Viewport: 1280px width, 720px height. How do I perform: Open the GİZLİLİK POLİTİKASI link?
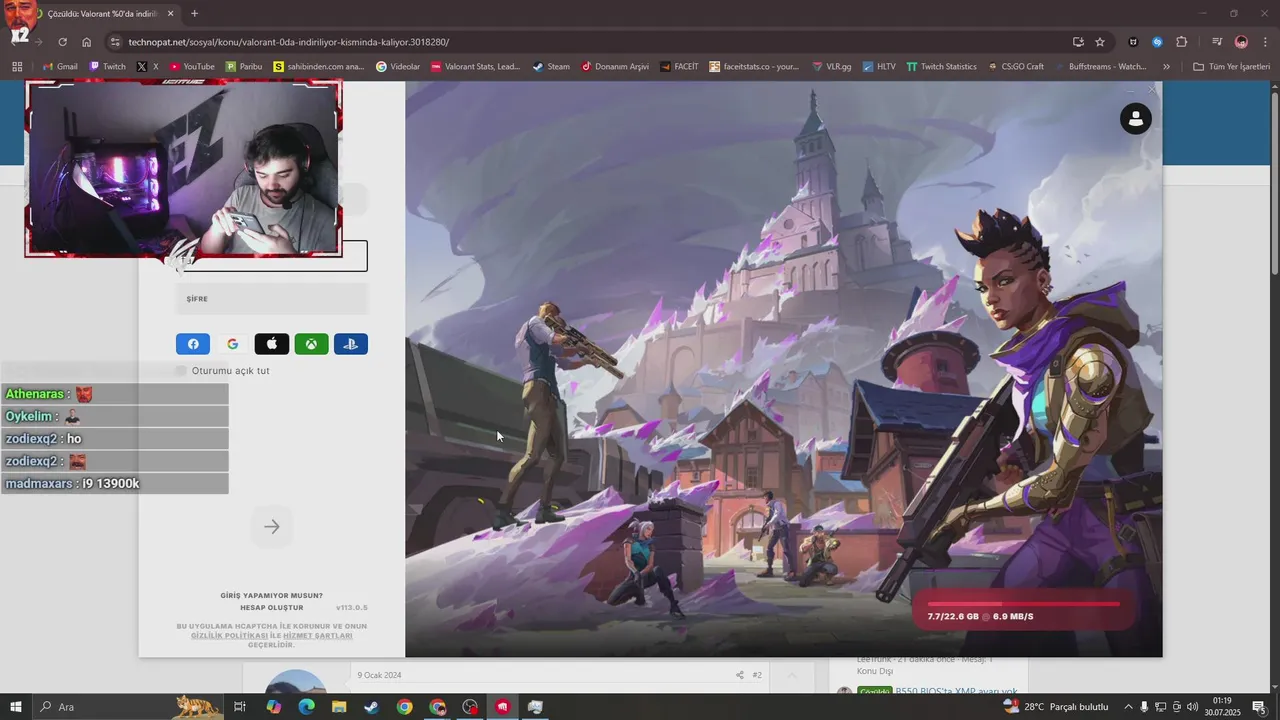(x=229, y=636)
